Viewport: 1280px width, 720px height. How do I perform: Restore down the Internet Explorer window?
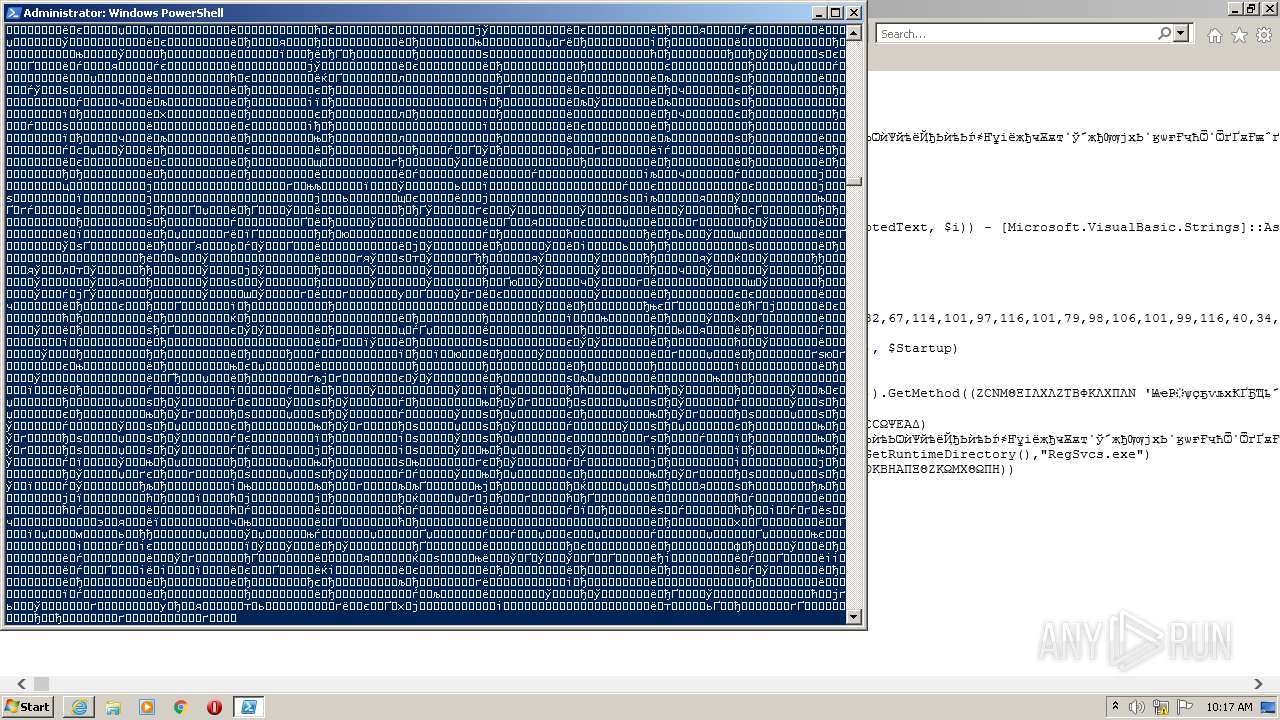point(1250,9)
